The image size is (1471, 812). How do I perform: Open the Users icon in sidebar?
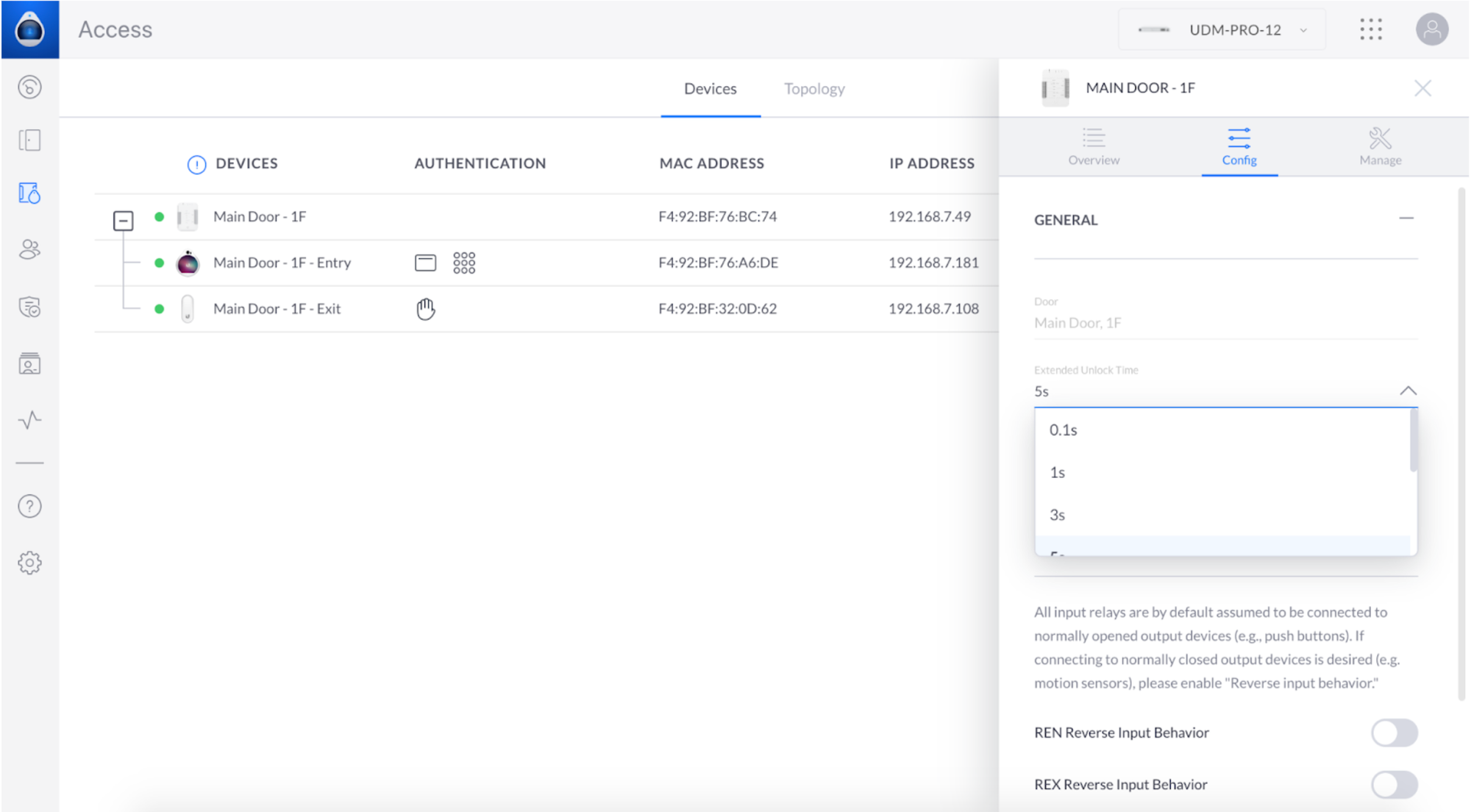(x=29, y=250)
